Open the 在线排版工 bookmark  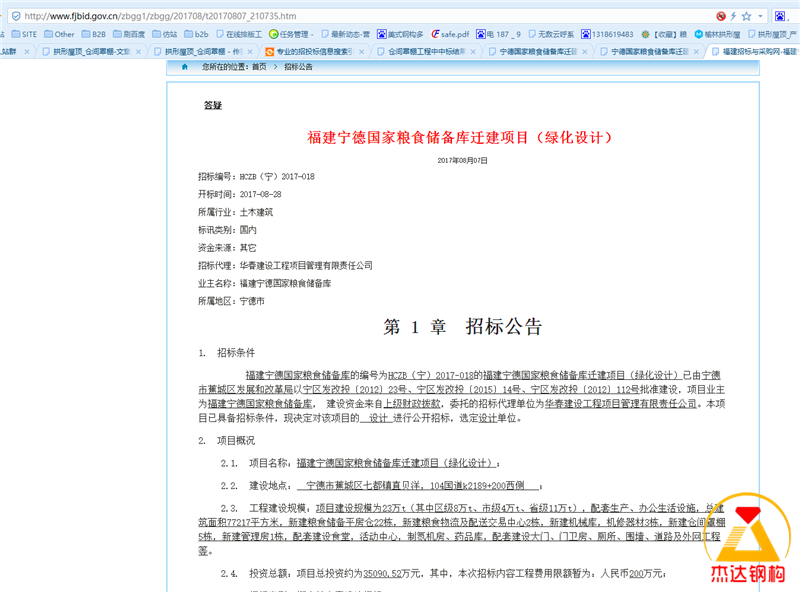pyautogui.click(x=239, y=34)
